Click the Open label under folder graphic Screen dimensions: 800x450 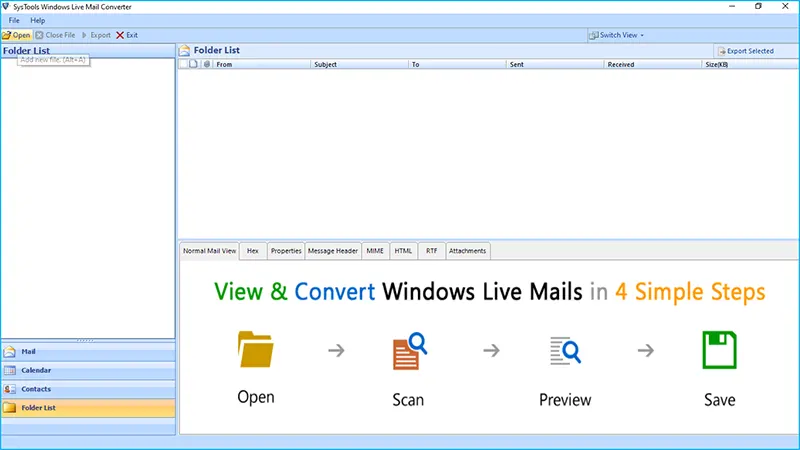pyautogui.click(x=256, y=397)
